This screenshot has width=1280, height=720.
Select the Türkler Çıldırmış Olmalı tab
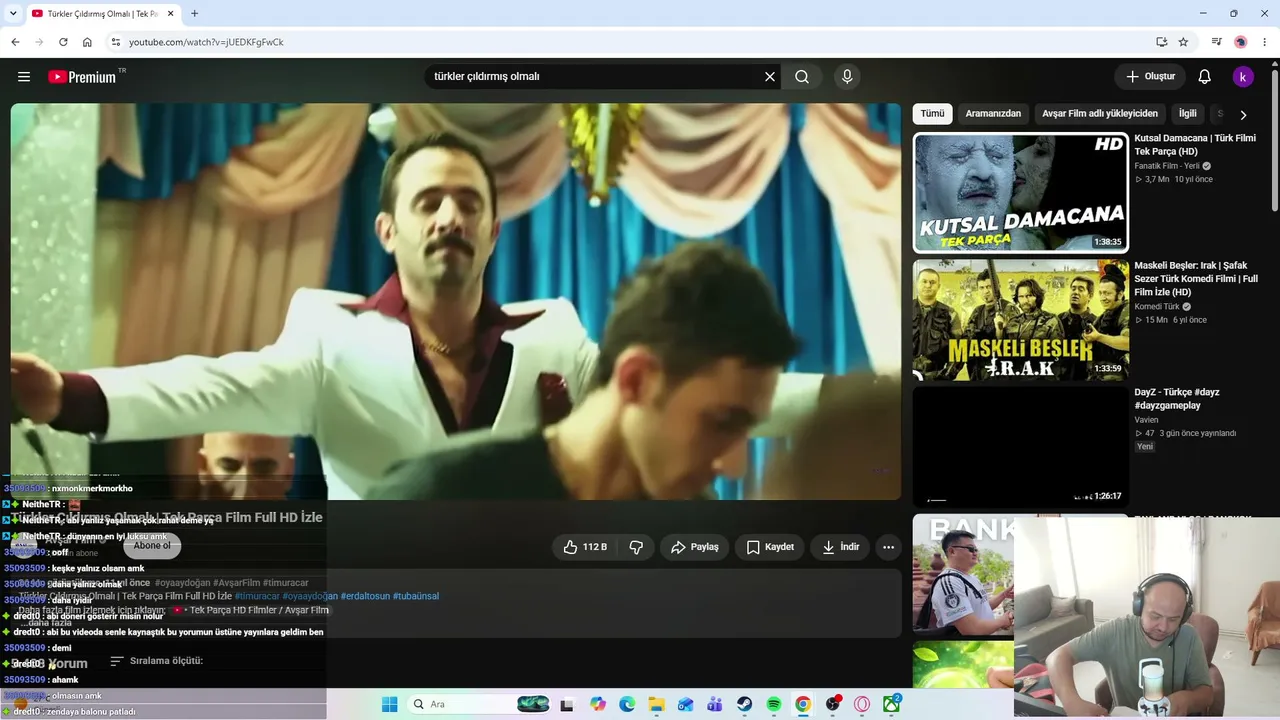(102, 14)
